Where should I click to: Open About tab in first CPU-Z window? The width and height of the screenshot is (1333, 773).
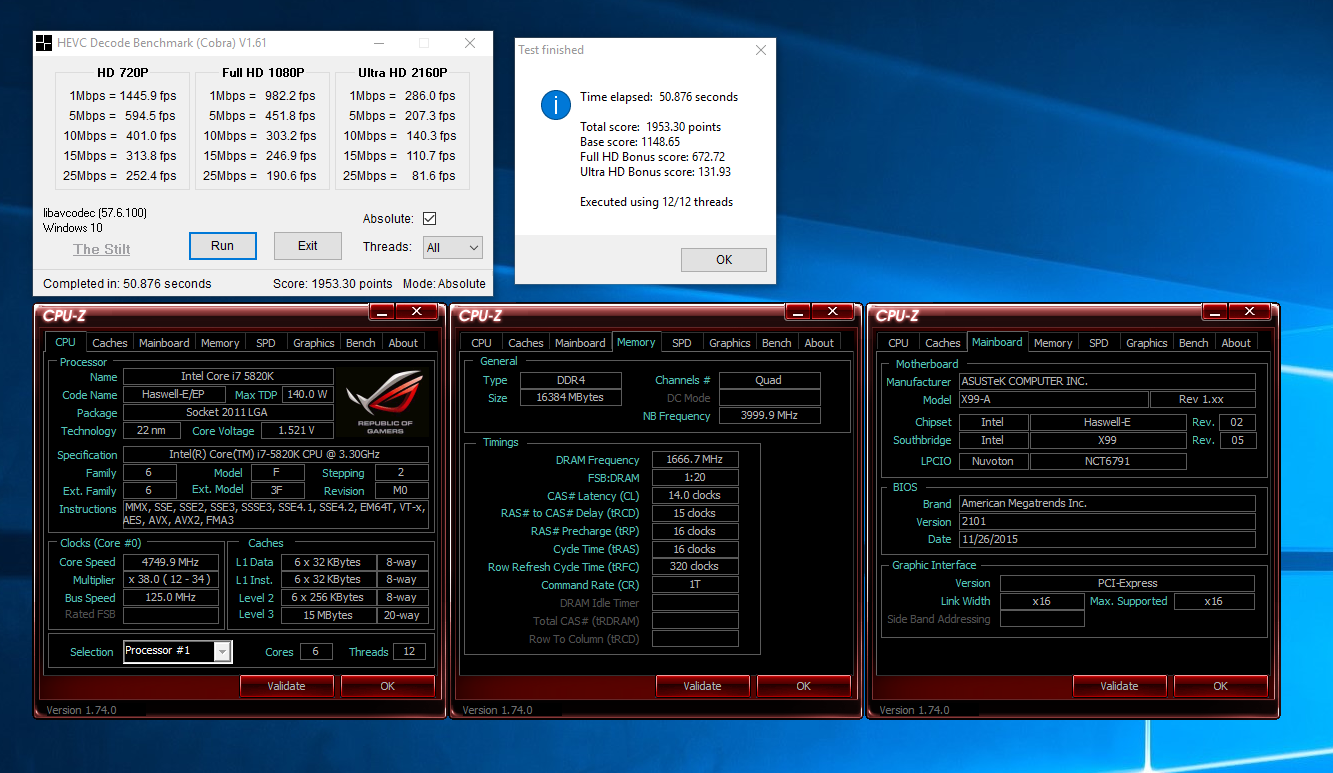(404, 343)
